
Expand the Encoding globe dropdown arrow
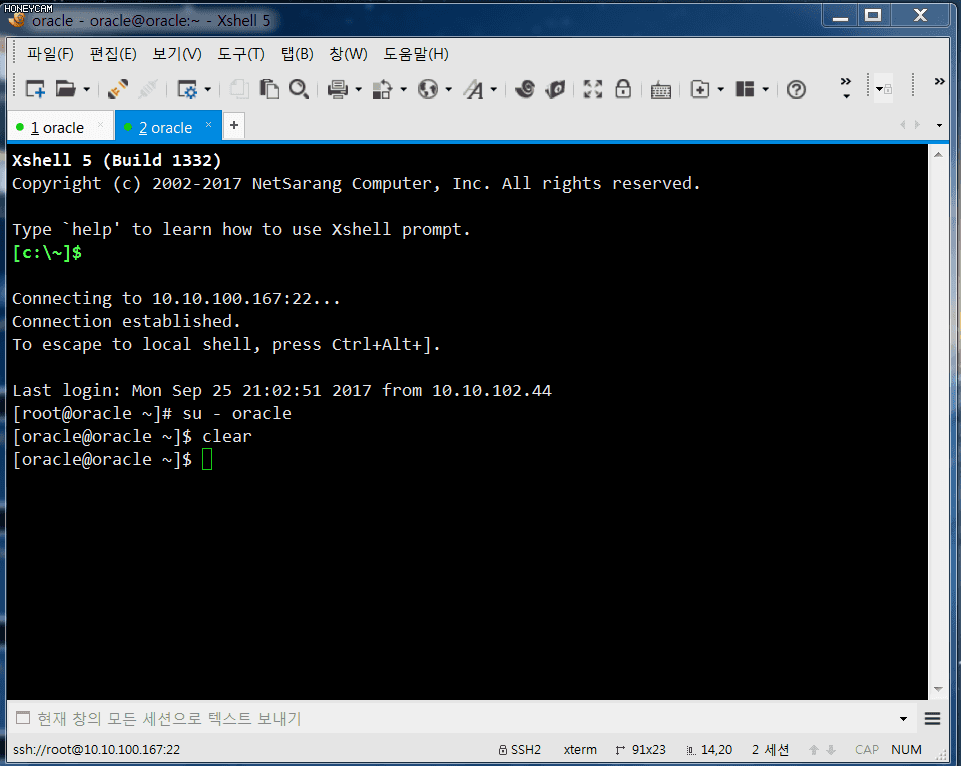[449, 89]
